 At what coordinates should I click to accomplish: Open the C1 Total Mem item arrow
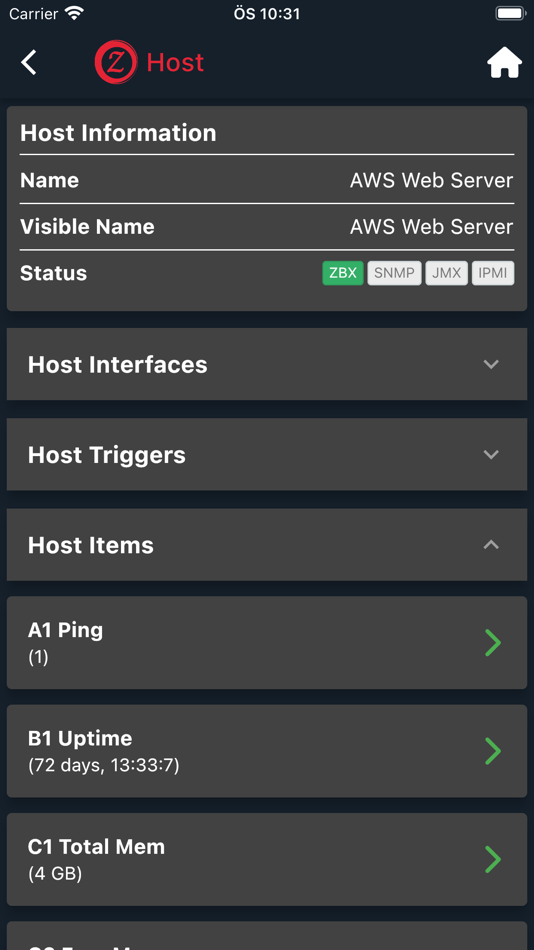pyautogui.click(x=493, y=860)
